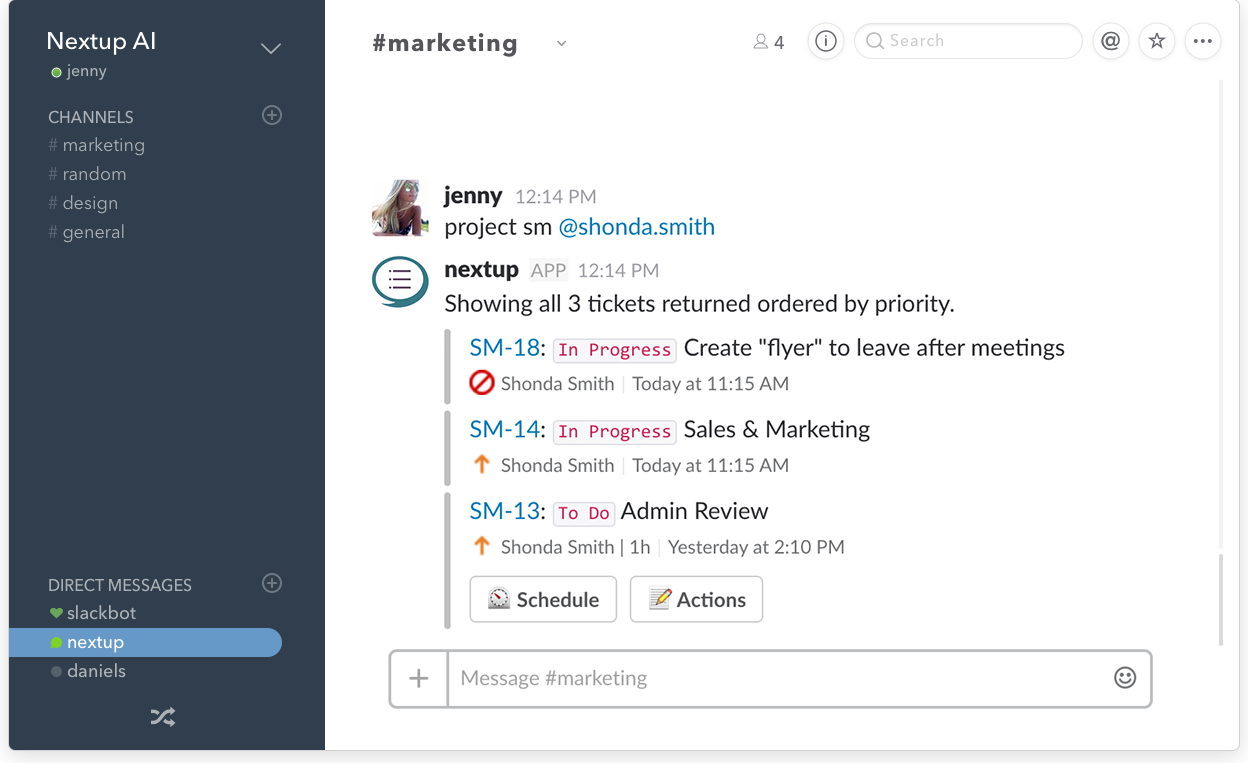Click jenny's profile avatar thumbnail
This screenshot has height=768, width=1248.
(401, 208)
